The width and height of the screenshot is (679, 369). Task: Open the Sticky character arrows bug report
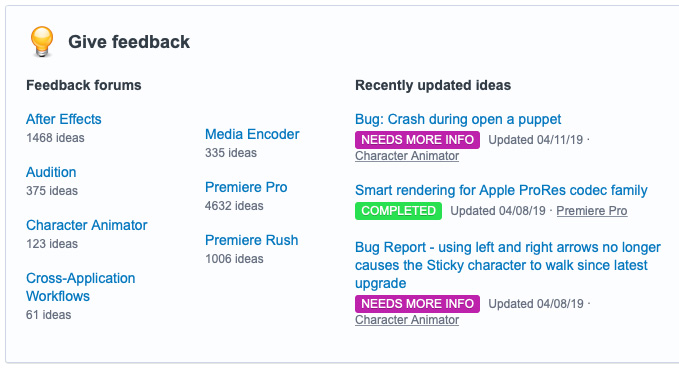click(508, 265)
